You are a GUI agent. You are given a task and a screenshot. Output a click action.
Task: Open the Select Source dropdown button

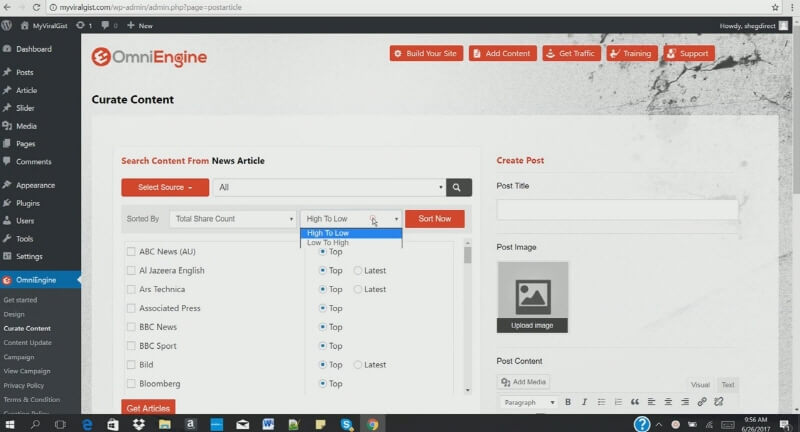[x=165, y=187]
